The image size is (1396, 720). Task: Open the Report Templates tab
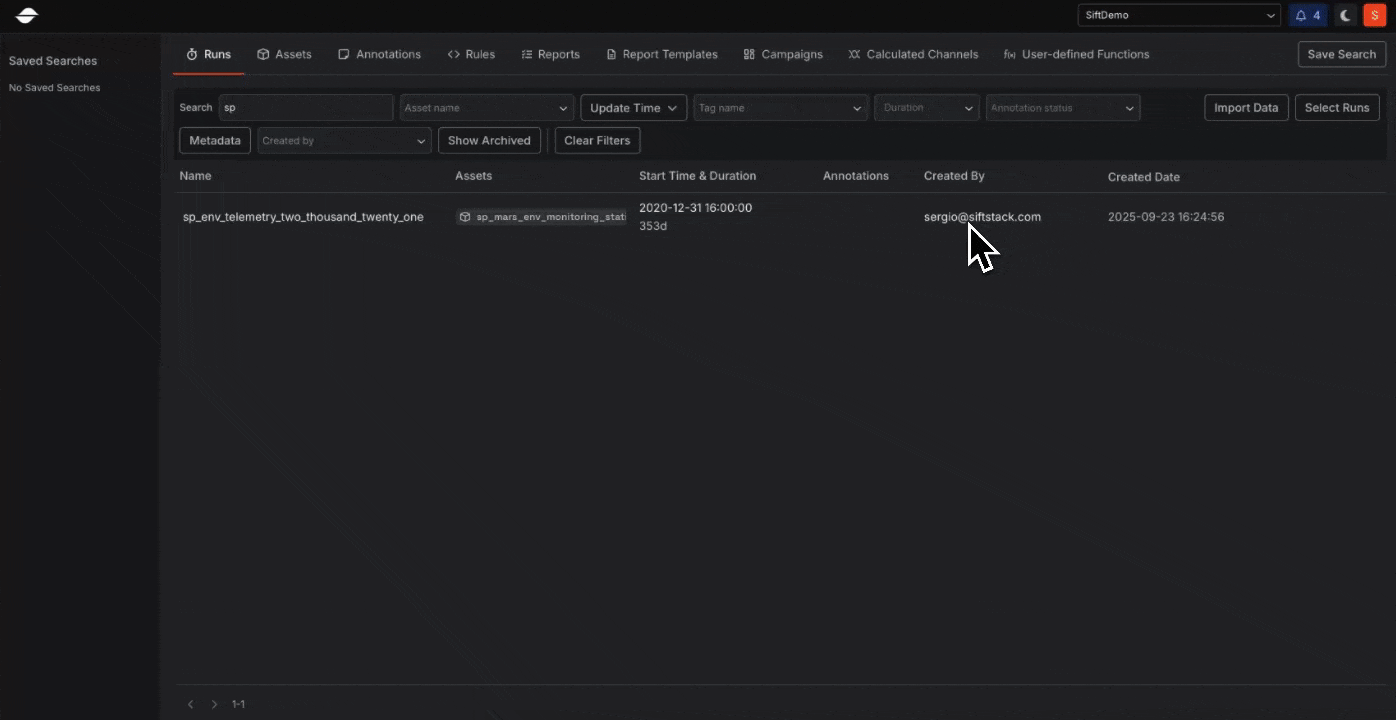click(x=662, y=54)
